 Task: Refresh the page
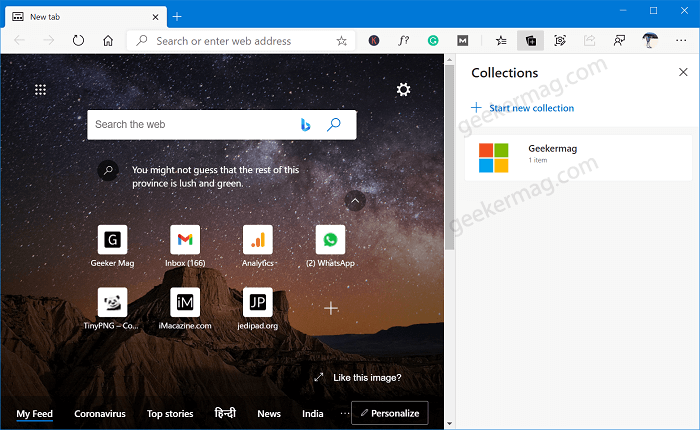[78, 41]
